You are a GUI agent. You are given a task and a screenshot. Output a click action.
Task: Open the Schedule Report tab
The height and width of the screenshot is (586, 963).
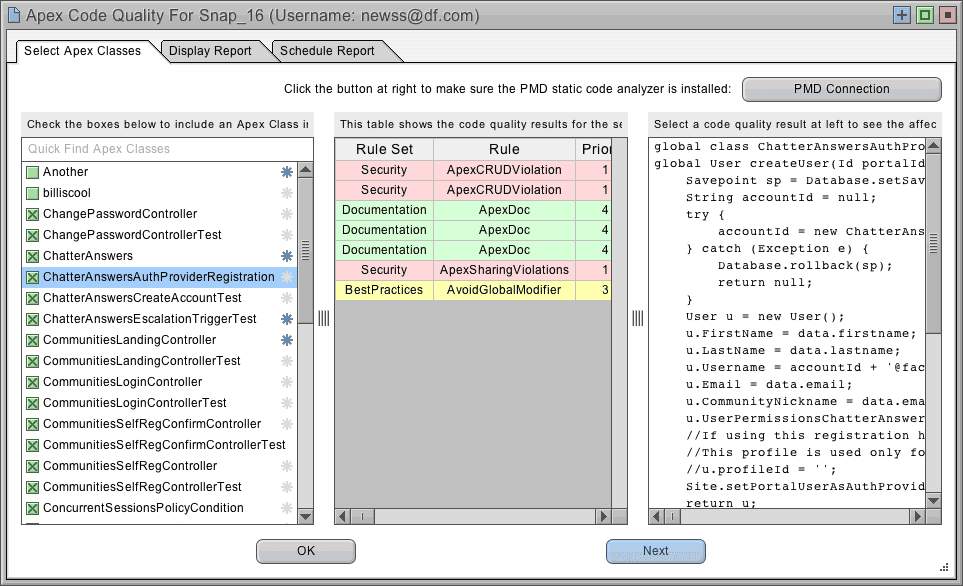tap(327, 51)
